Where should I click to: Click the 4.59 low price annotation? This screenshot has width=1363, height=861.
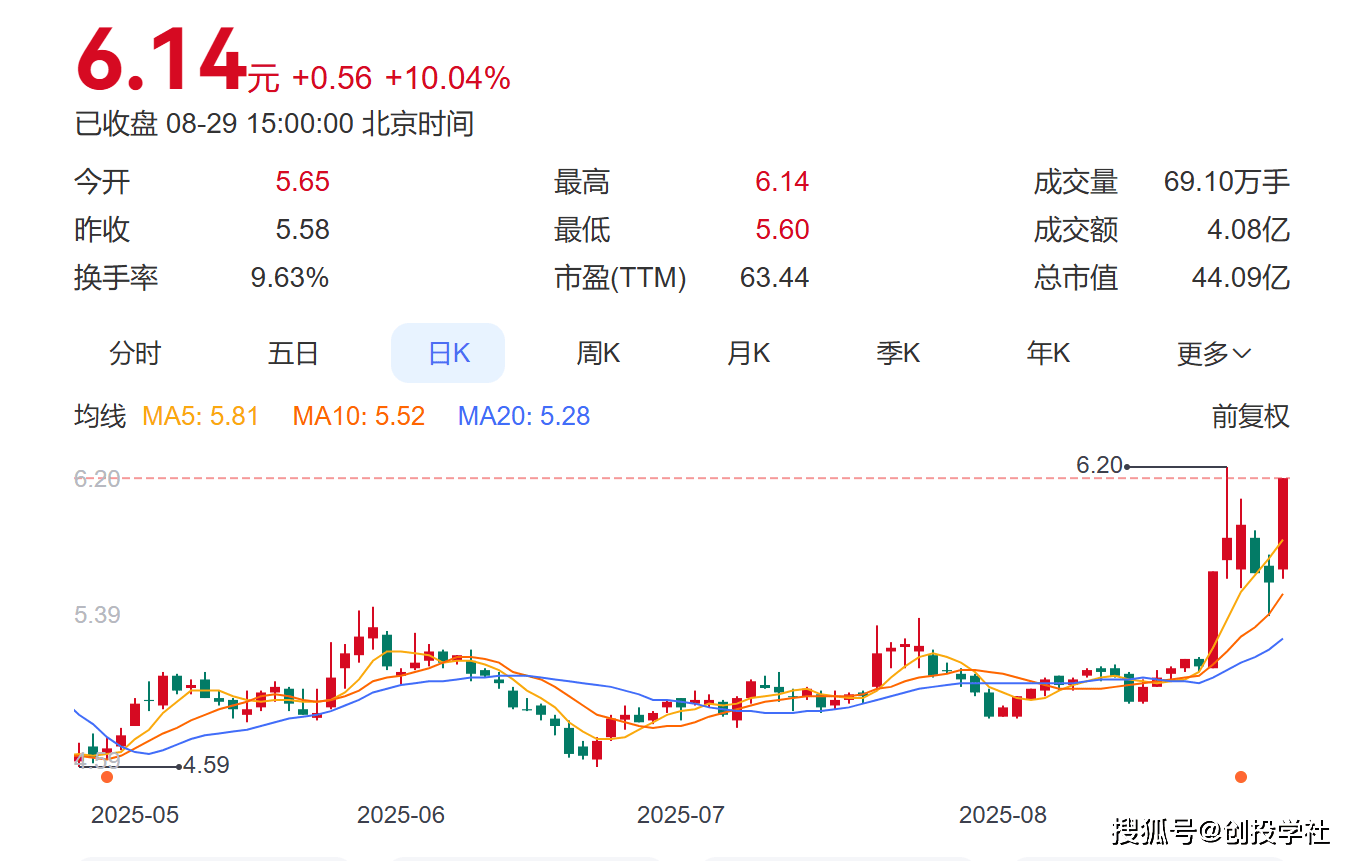point(206,766)
